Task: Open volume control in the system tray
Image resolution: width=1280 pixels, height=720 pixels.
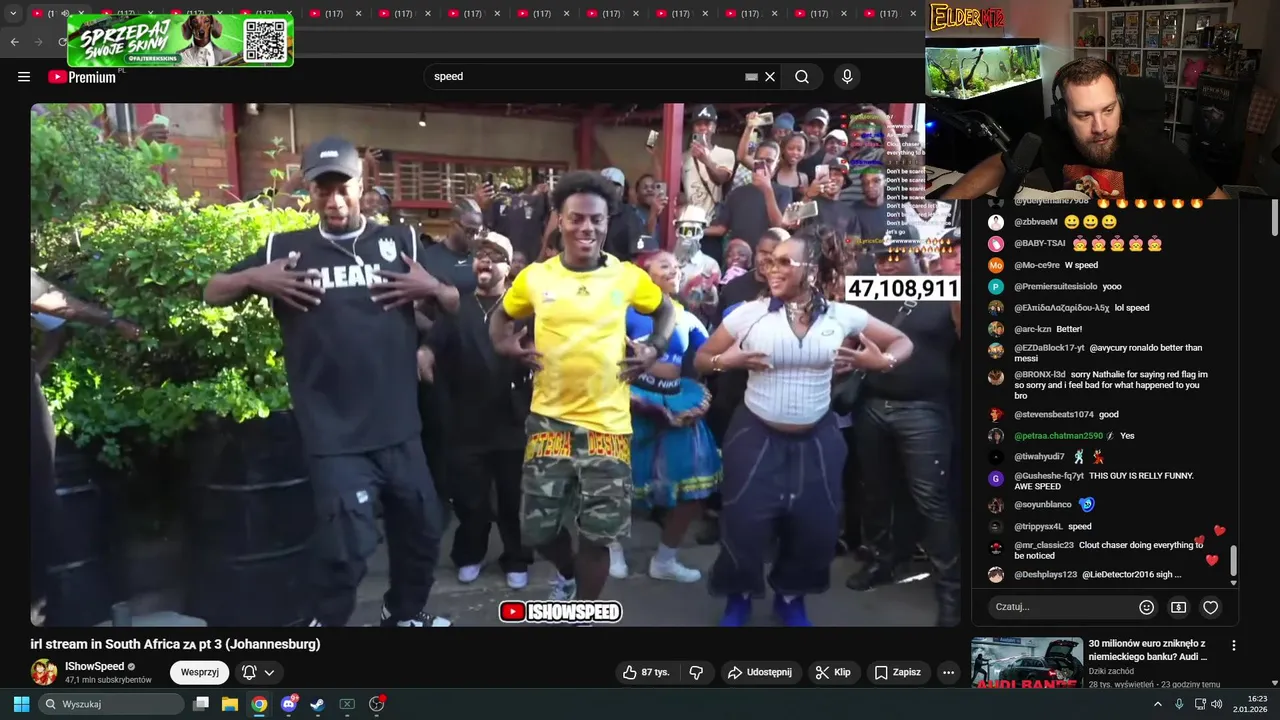Action: tap(1217, 704)
